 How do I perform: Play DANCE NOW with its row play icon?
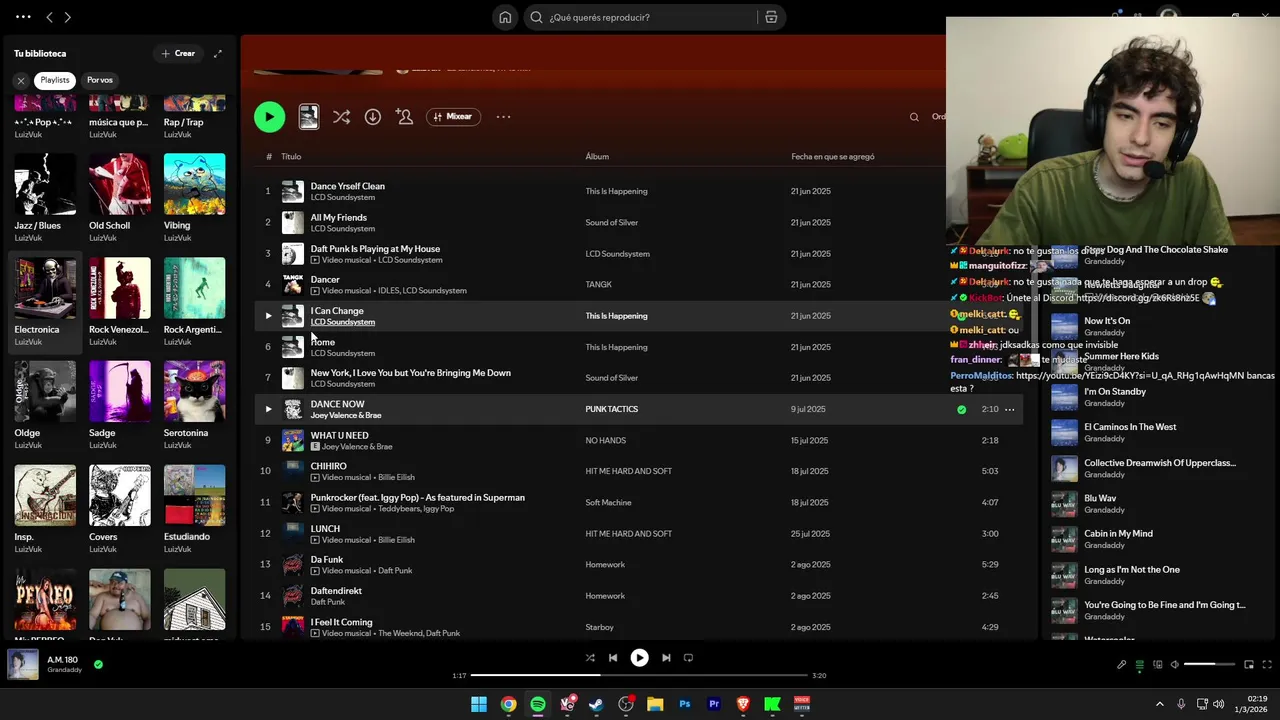pyautogui.click(x=268, y=409)
